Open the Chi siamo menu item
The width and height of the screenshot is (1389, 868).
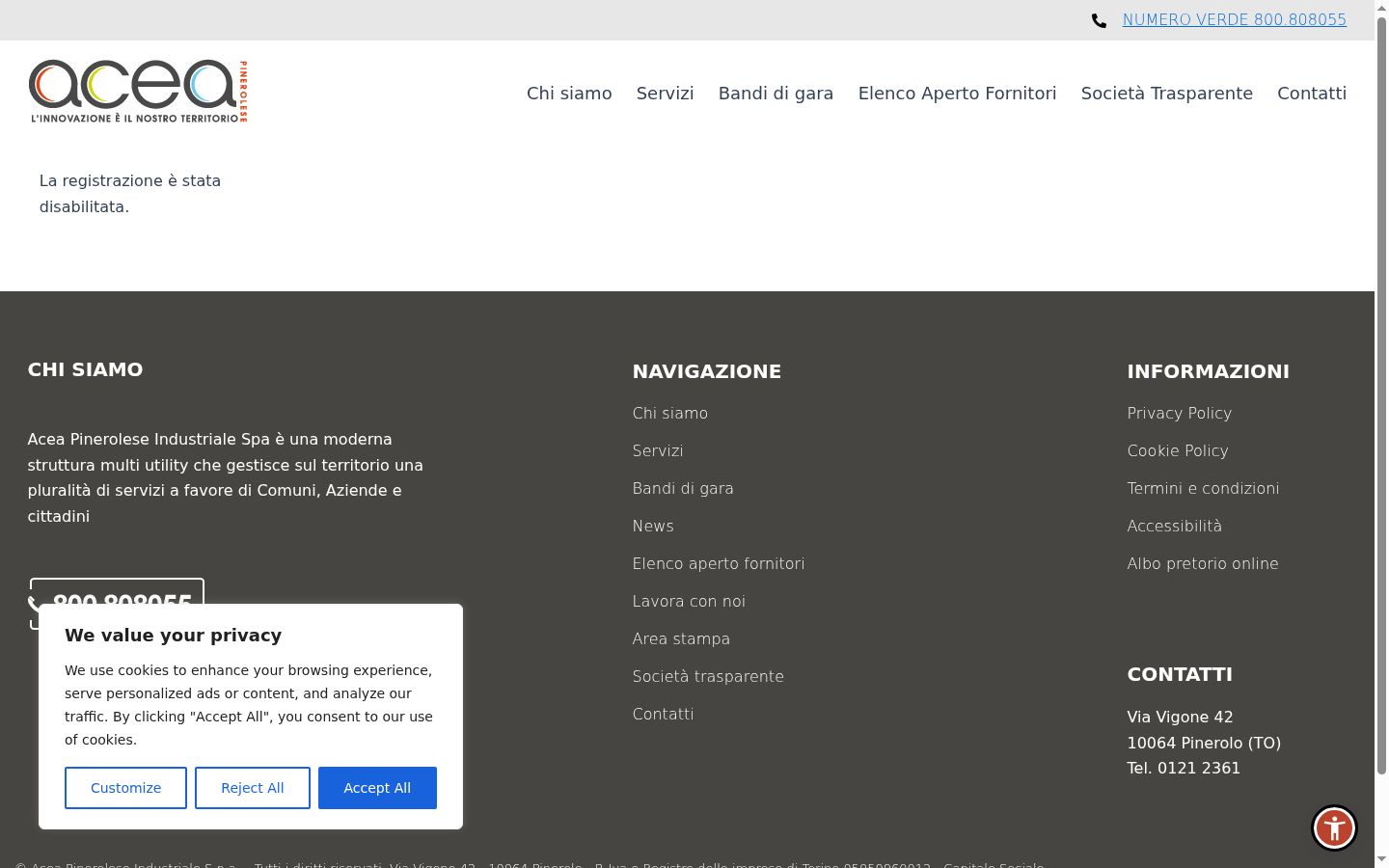(x=569, y=94)
